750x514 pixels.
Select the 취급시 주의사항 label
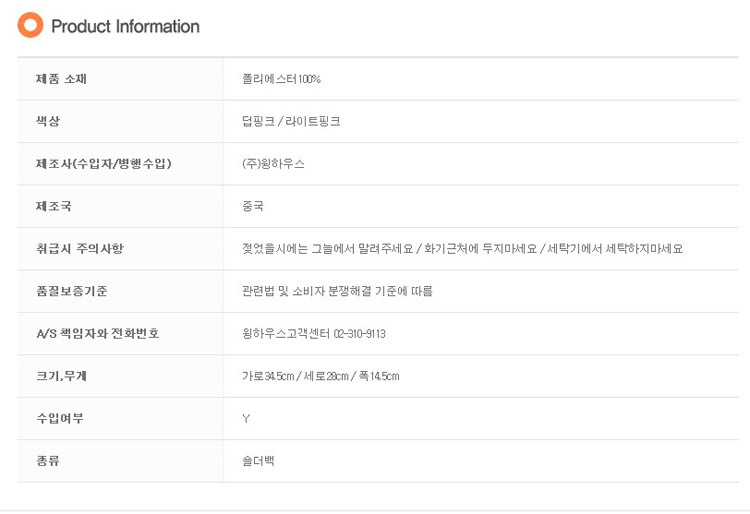click(80, 249)
